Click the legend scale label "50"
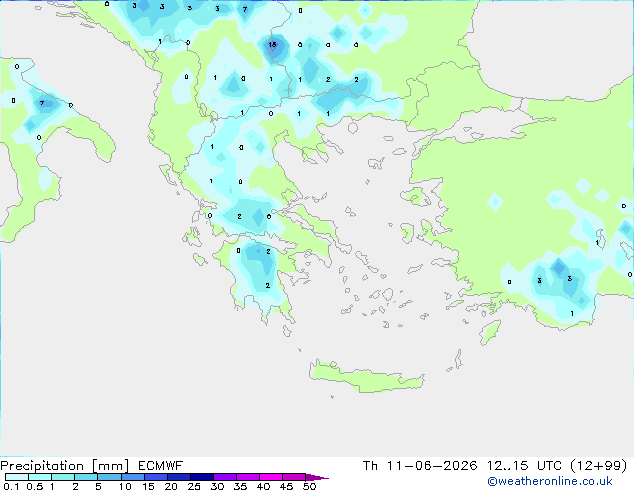This screenshot has width=634, height=490. click(x=309, y=486)
